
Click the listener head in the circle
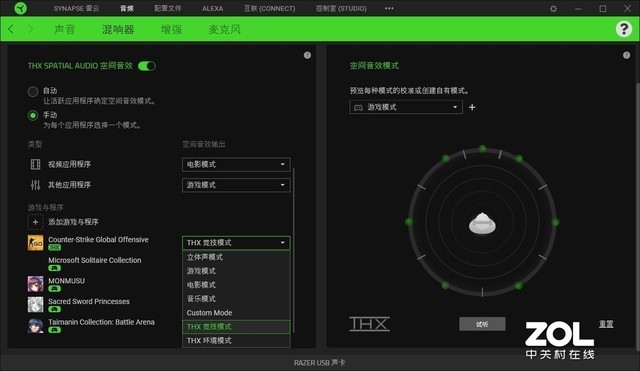tap(482, 223)
